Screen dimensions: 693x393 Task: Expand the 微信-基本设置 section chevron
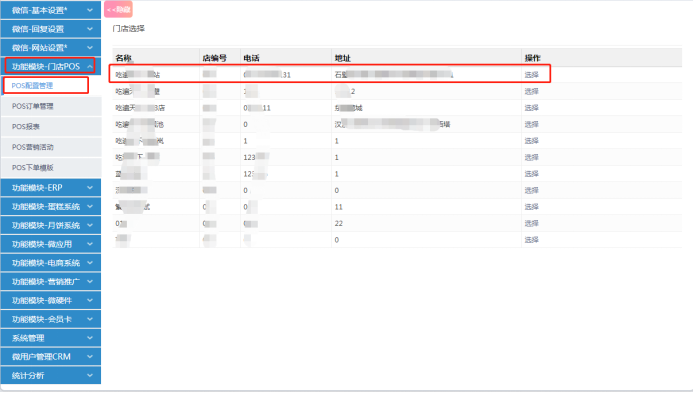(x=90, y=10)
